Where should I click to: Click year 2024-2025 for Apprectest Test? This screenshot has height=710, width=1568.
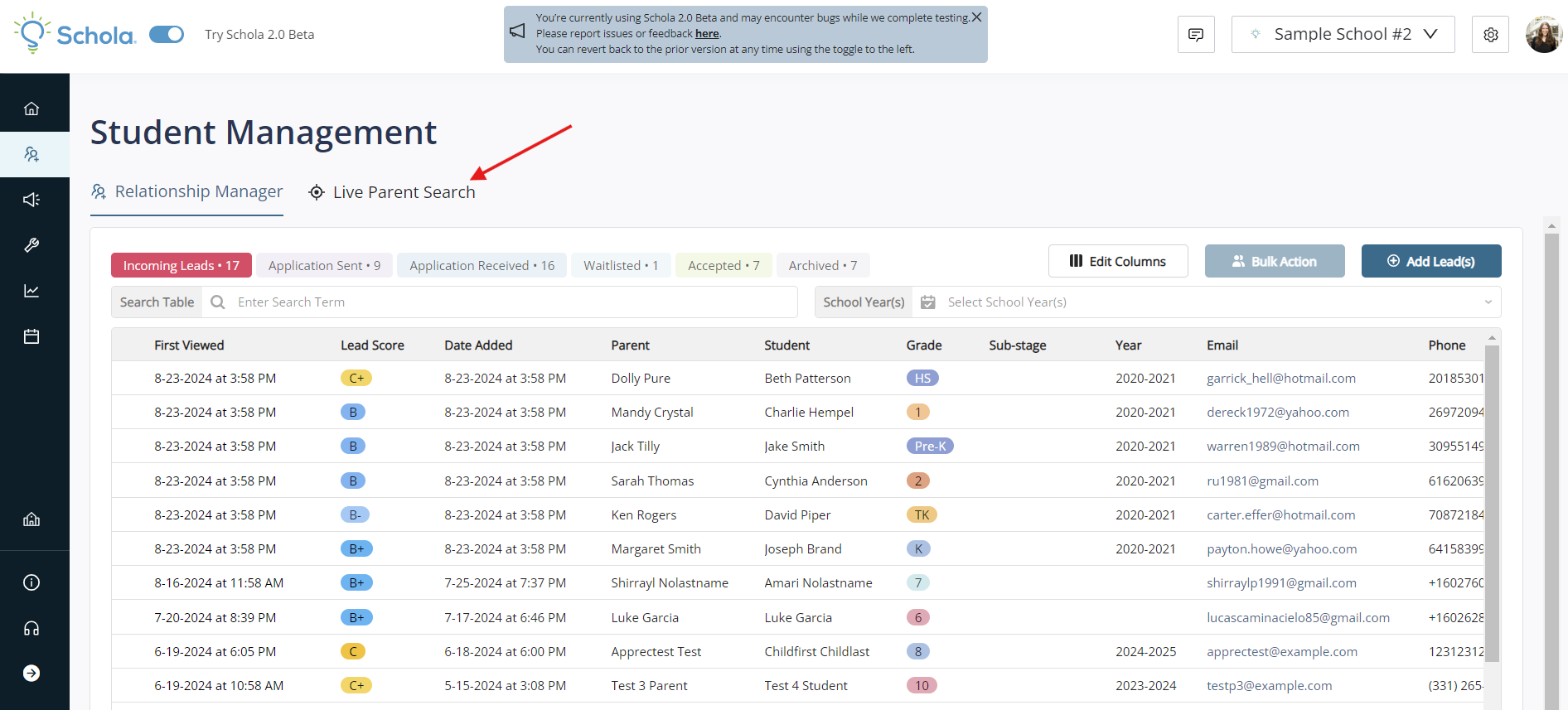coord(1145,651)
